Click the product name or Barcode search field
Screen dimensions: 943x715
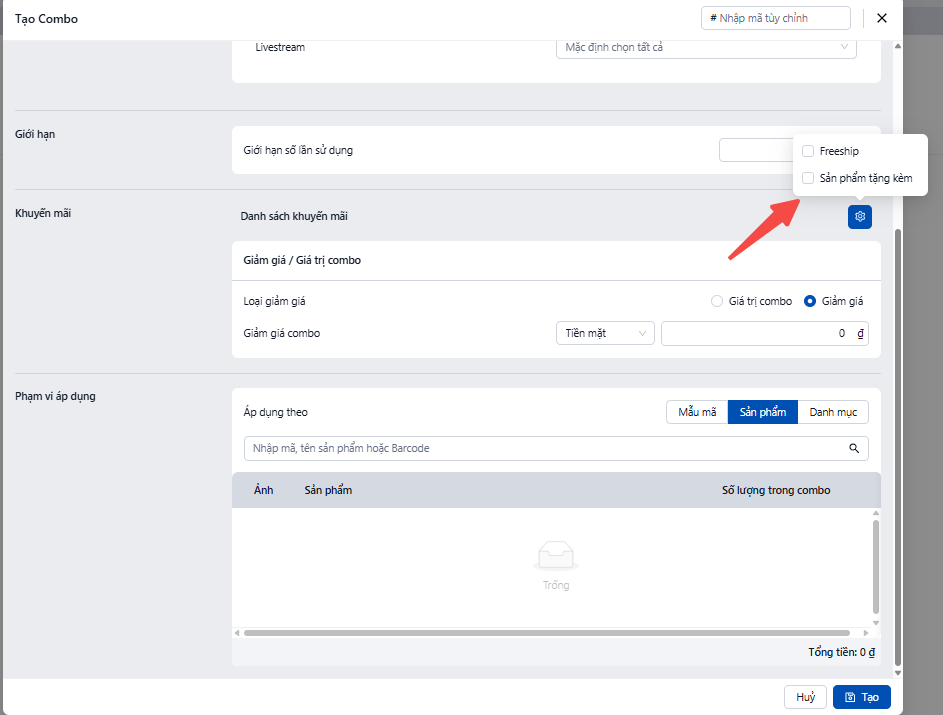pos(545,449)
